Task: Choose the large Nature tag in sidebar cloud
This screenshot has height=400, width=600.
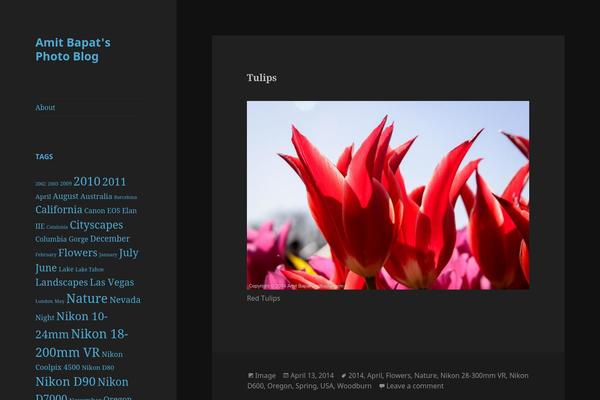Action: [87, 299]
